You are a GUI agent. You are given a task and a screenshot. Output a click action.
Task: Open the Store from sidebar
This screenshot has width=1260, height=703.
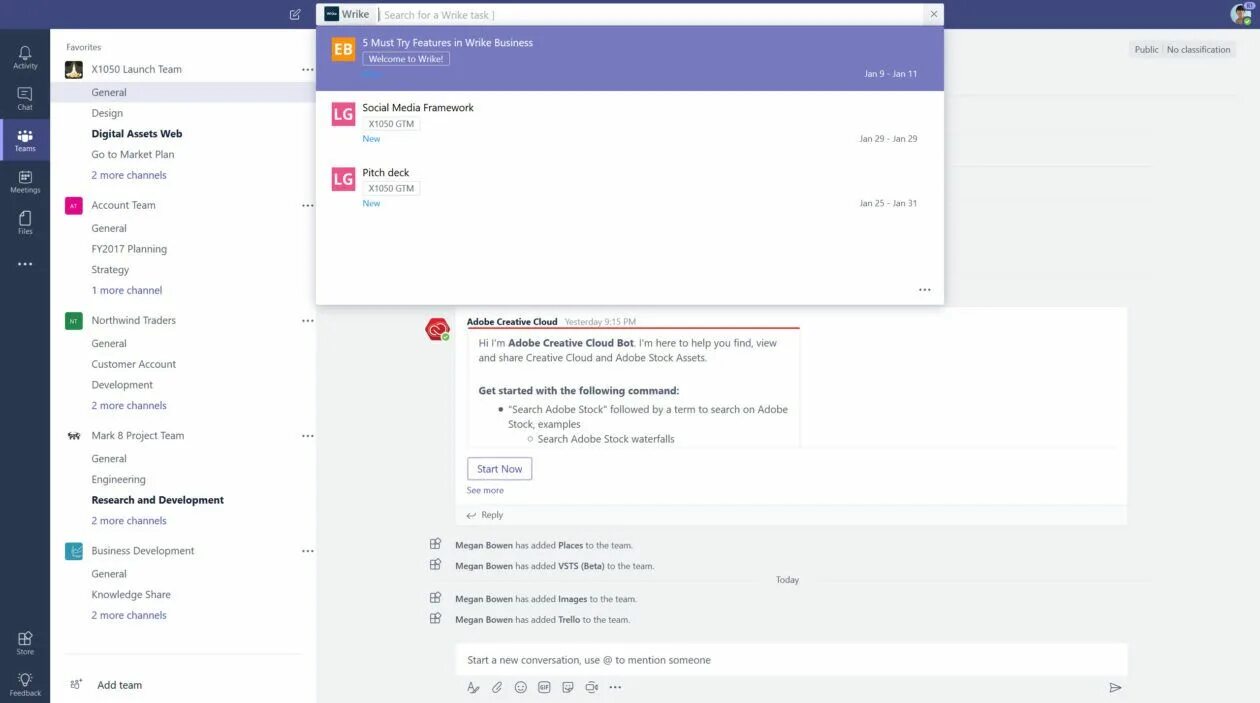(25, 642)
